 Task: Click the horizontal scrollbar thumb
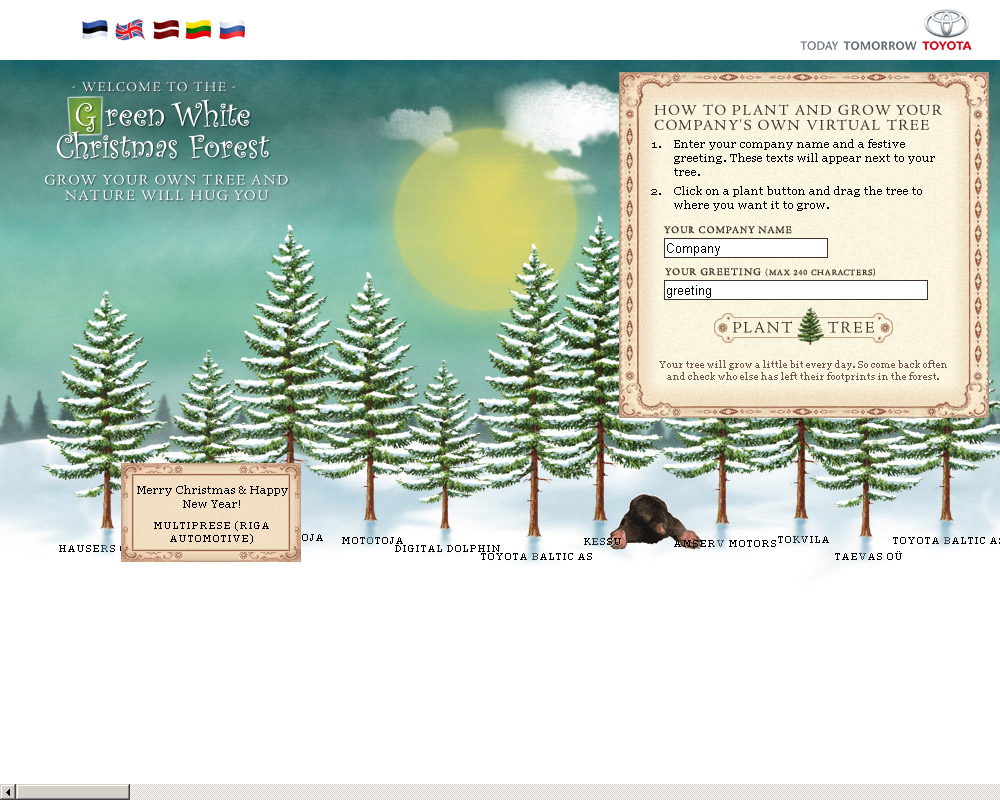[72, 792]
